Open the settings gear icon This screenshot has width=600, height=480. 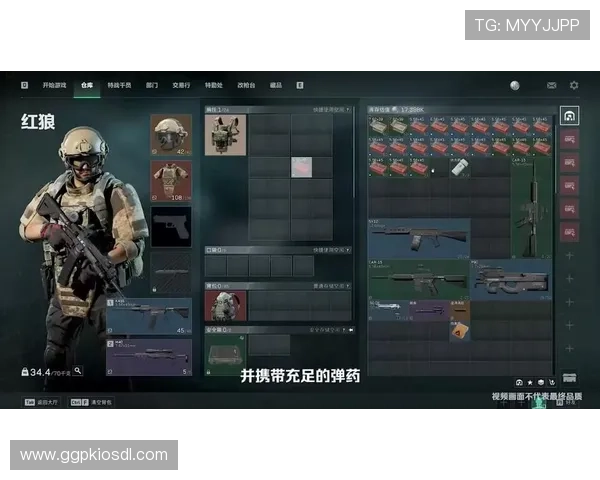574,85
